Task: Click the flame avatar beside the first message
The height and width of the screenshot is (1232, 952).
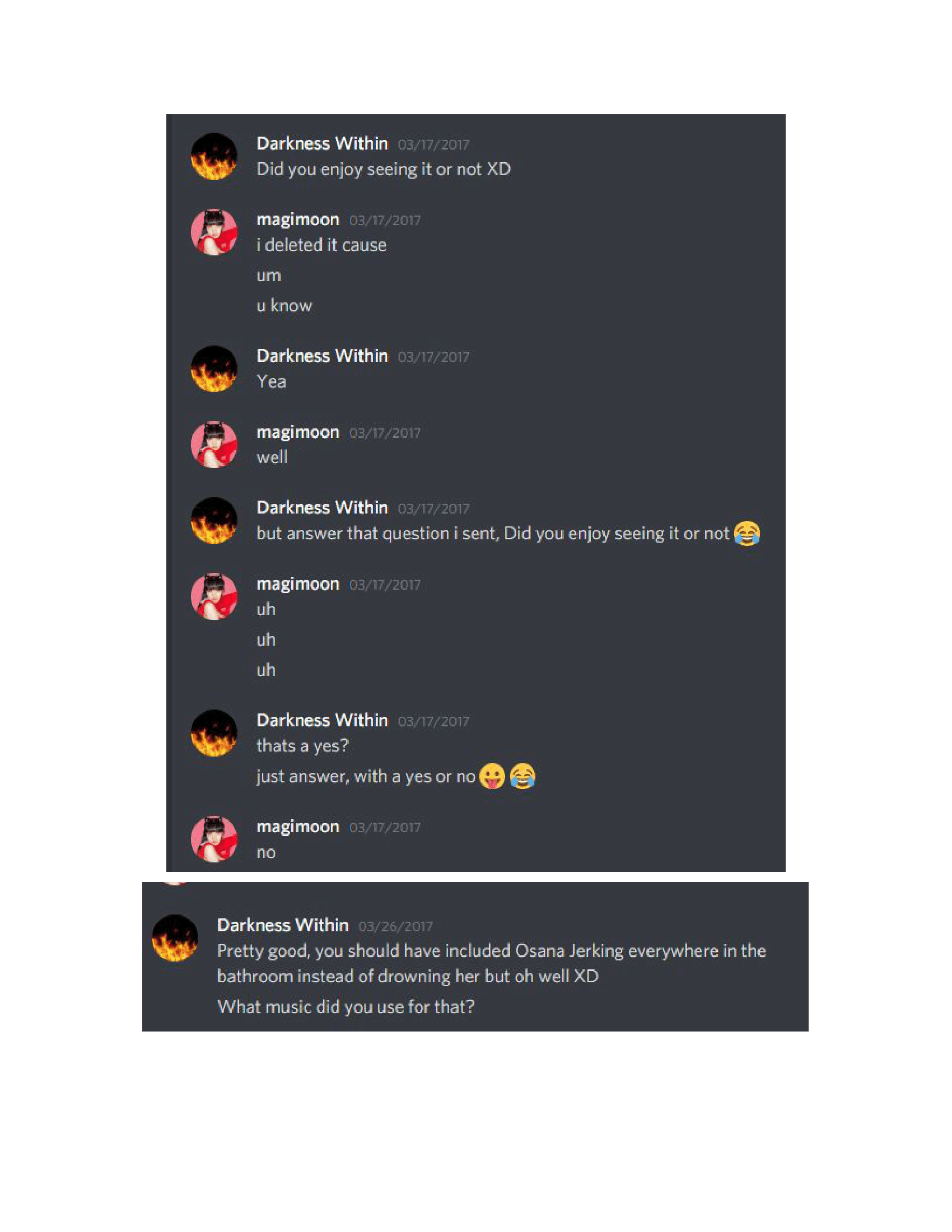Action: (x=214, y=156)
